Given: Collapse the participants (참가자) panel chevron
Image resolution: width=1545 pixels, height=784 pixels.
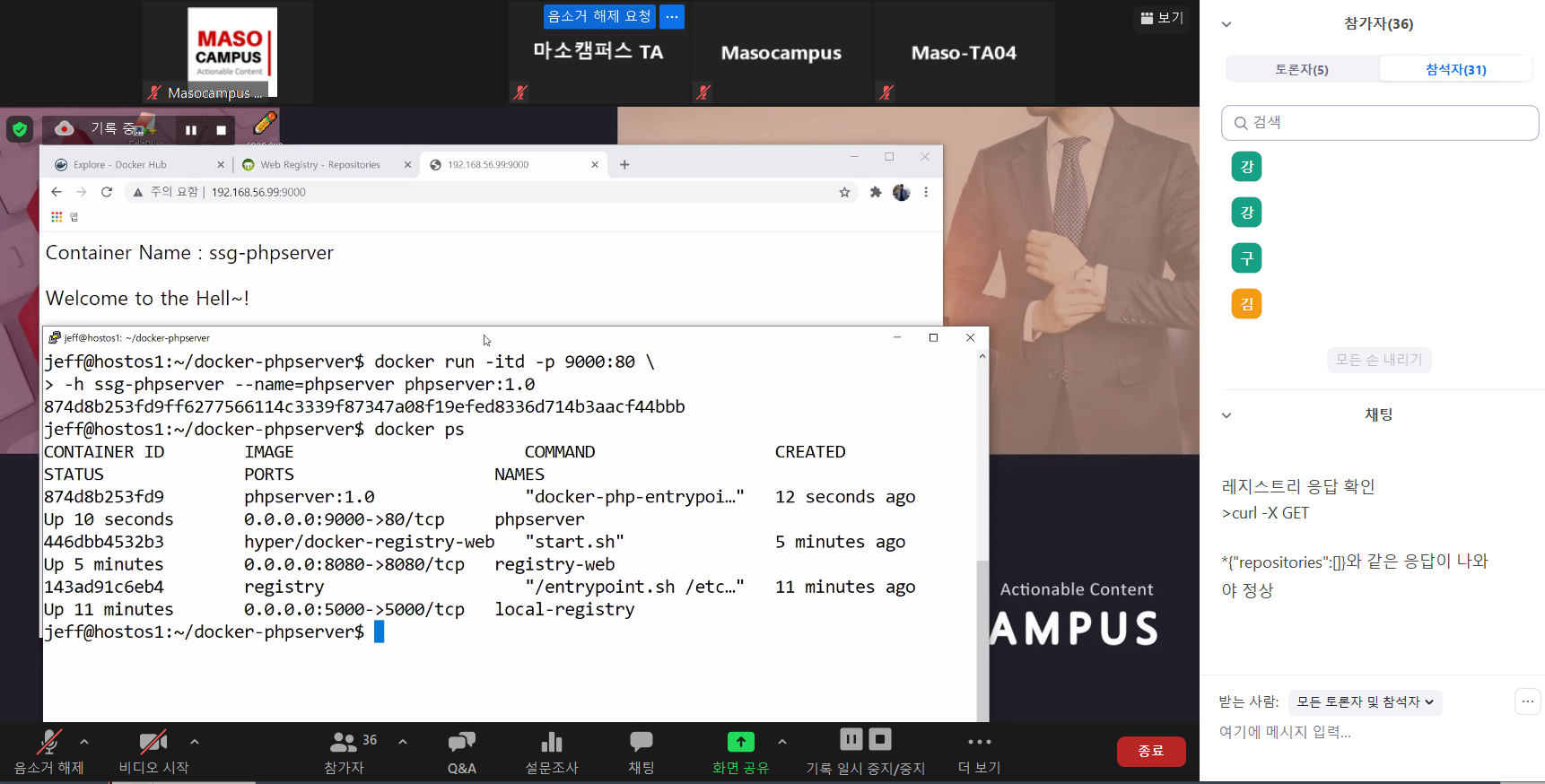Looking at the screenshot, I should 1226,24.
